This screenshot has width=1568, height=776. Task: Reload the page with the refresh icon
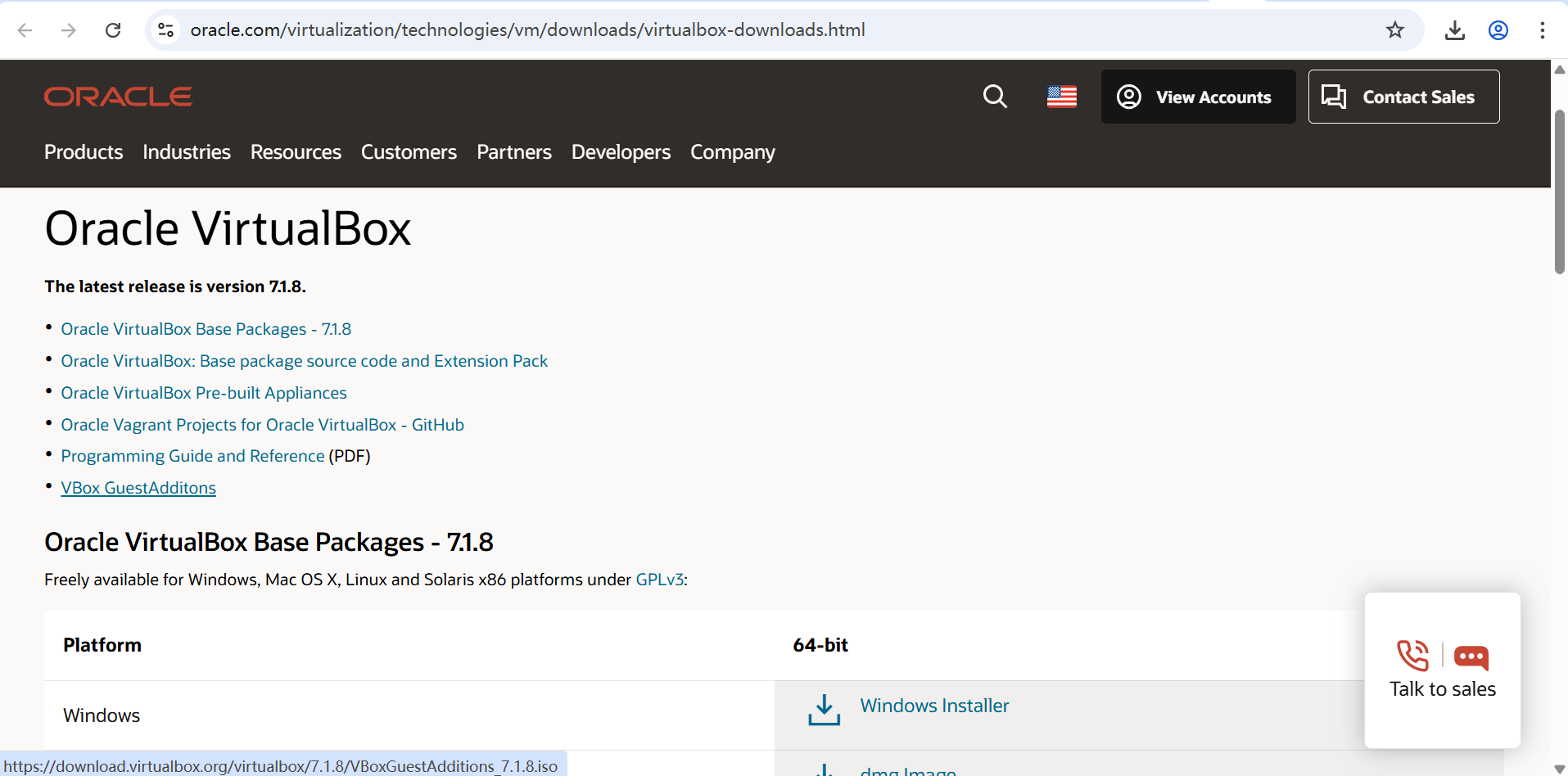click(x=113, y=30)
